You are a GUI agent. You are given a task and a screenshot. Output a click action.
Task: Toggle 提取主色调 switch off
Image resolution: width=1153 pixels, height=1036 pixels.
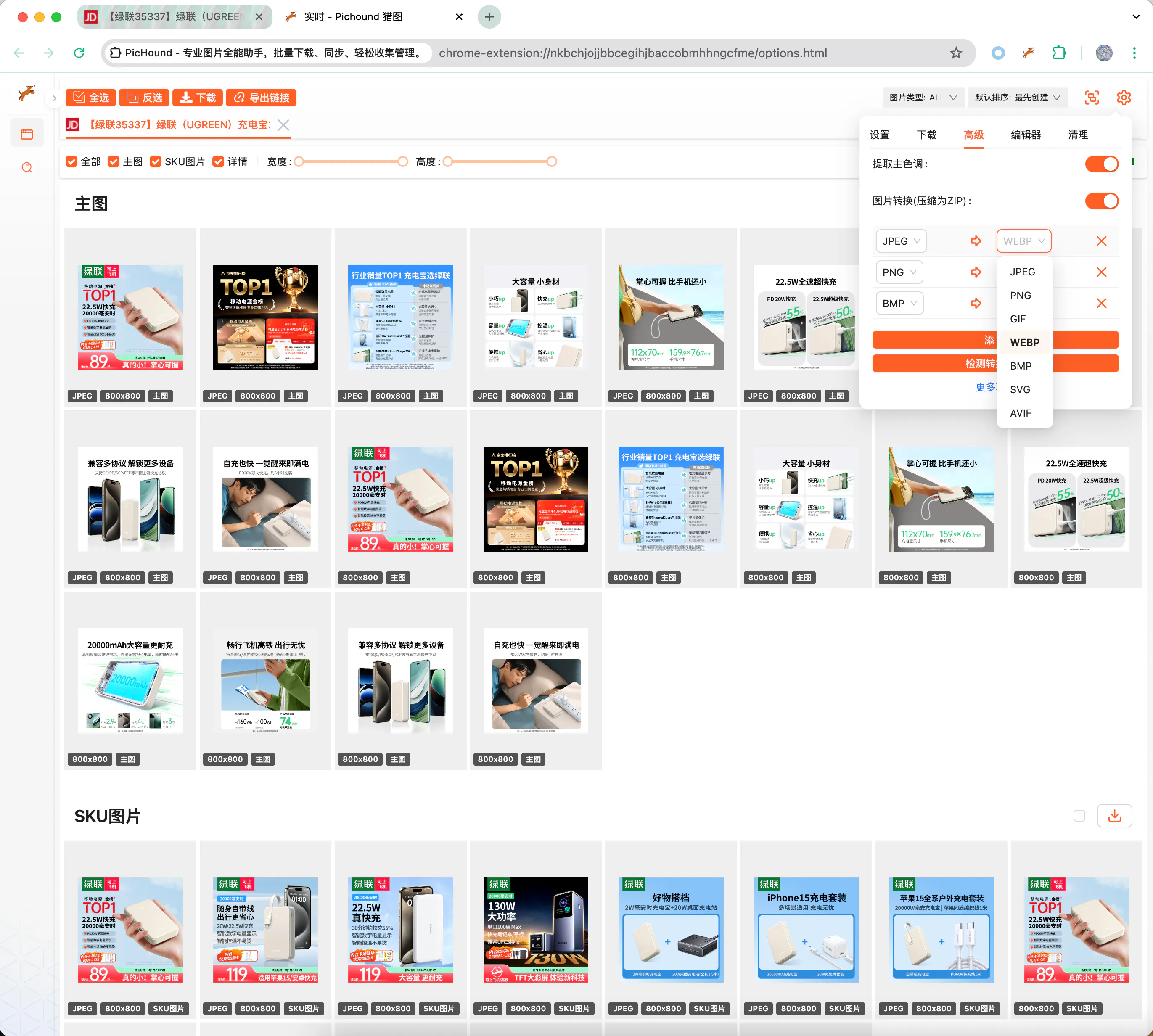(1101, 164)
